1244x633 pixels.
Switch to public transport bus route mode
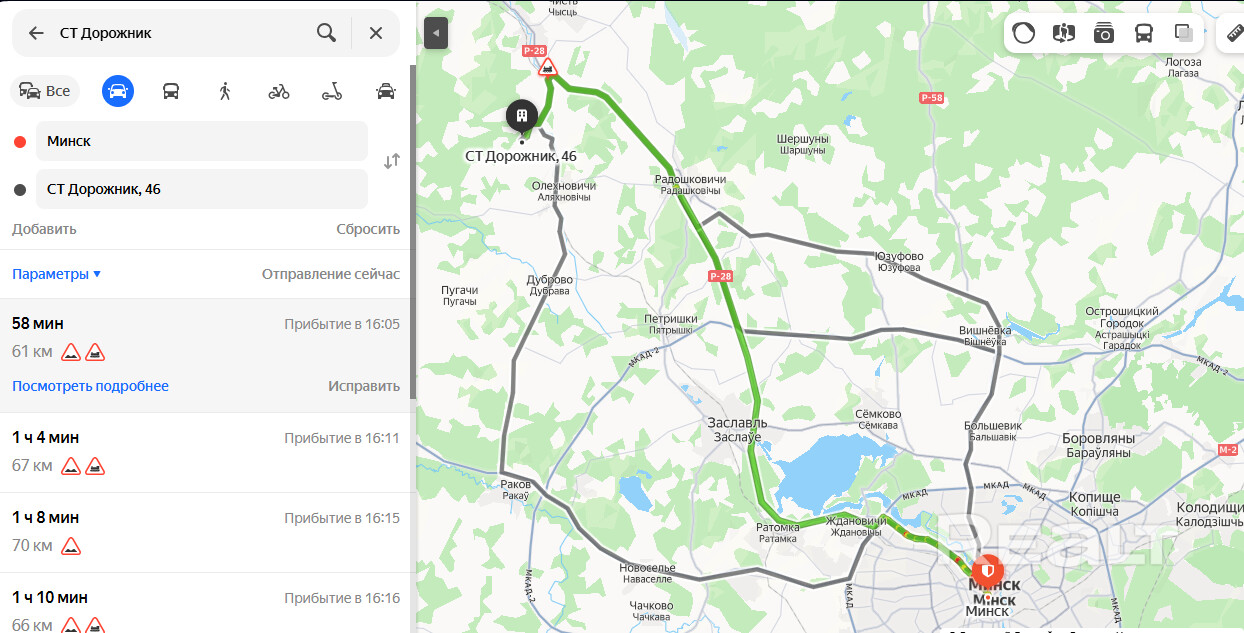coord(171,91)
